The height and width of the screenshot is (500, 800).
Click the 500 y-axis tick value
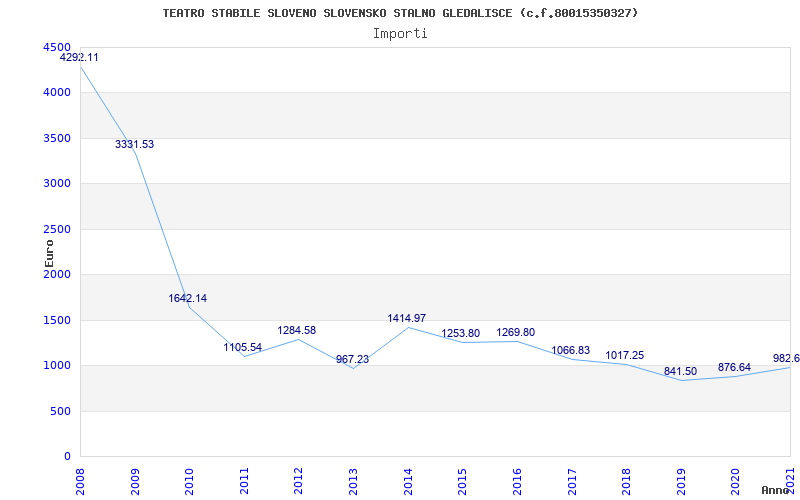coord(61,411)
